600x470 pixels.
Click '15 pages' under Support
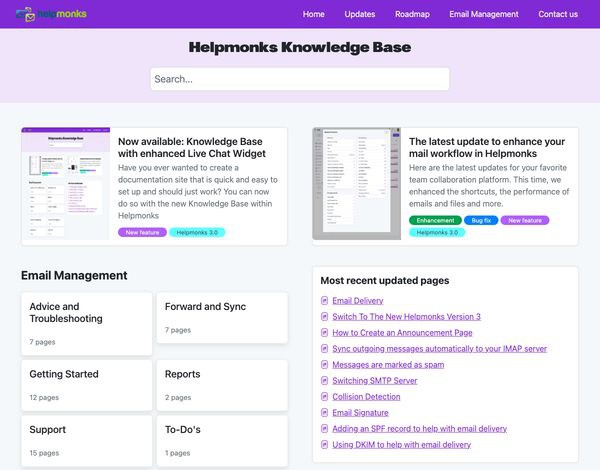coord(44,453)
